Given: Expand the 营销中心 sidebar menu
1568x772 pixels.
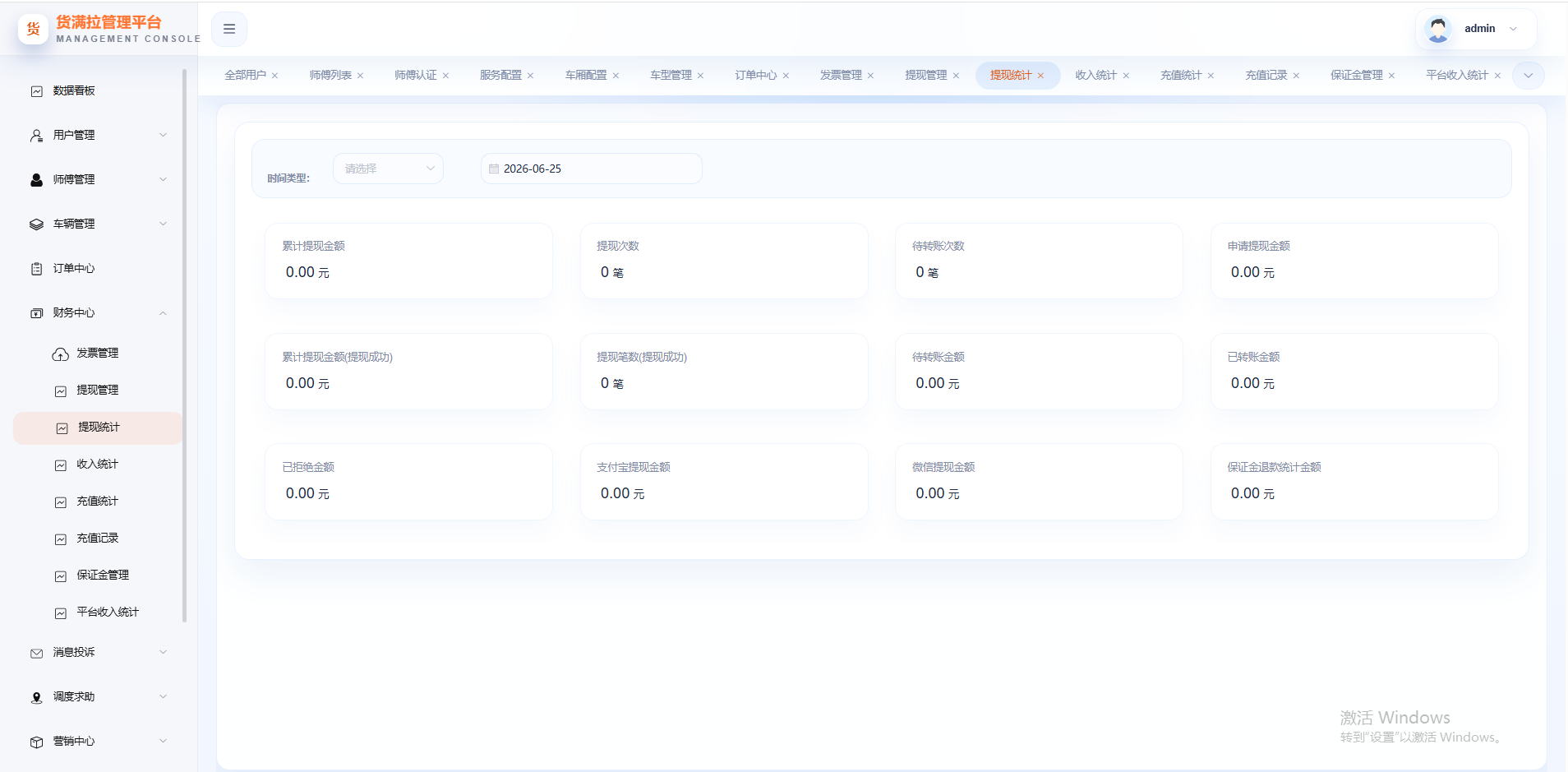Looking at the screenshot, I should (x=99, y=742).
